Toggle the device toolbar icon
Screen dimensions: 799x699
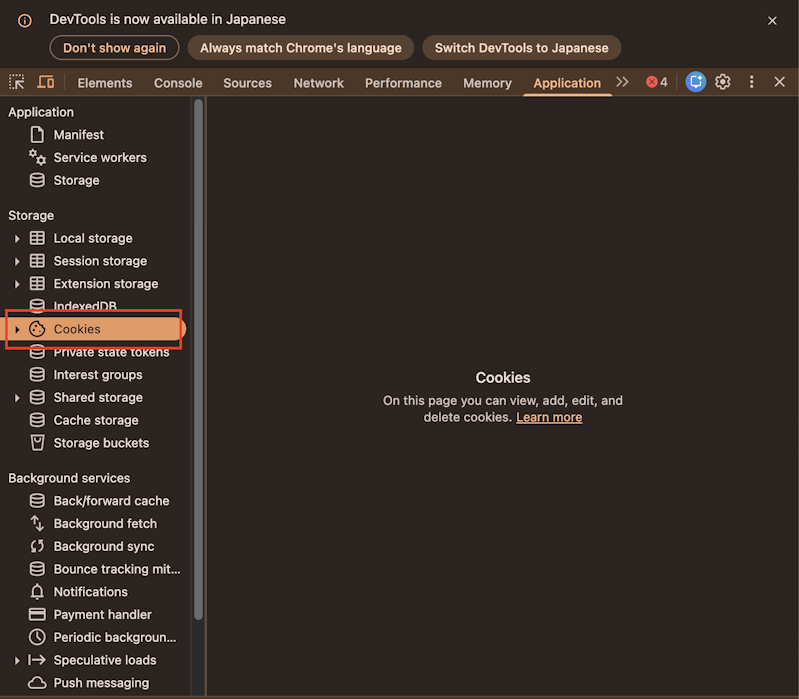click(46, 82)
